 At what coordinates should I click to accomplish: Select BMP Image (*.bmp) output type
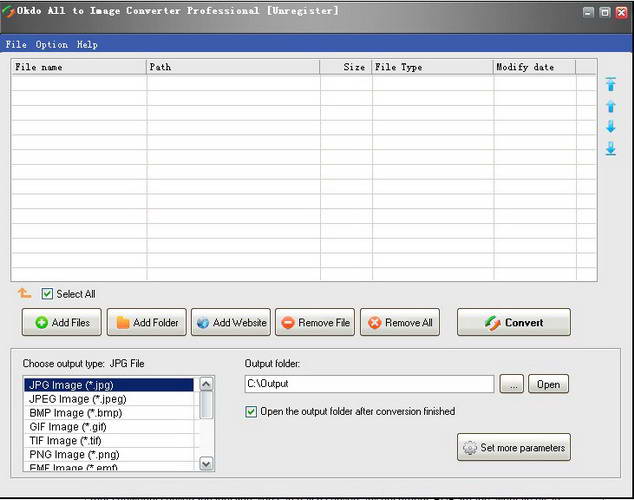click(109, 413)
